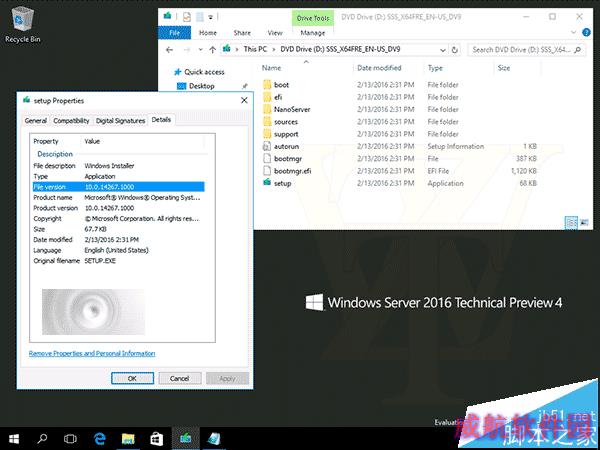Select the setup installer taskbar icon
600x450 pixels.
click(186, 438)
